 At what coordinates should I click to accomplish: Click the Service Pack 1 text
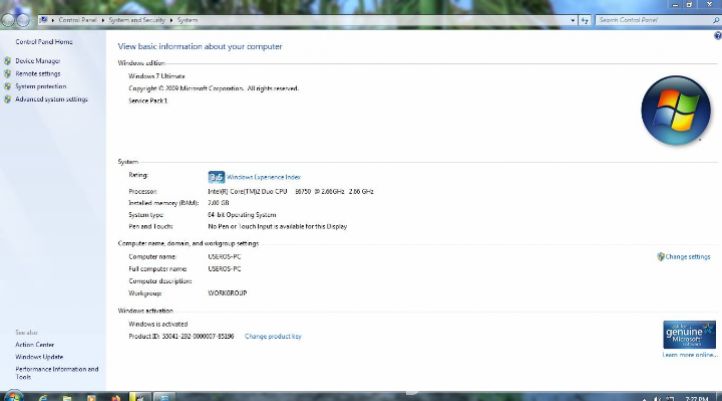click(x=148, y=101)
